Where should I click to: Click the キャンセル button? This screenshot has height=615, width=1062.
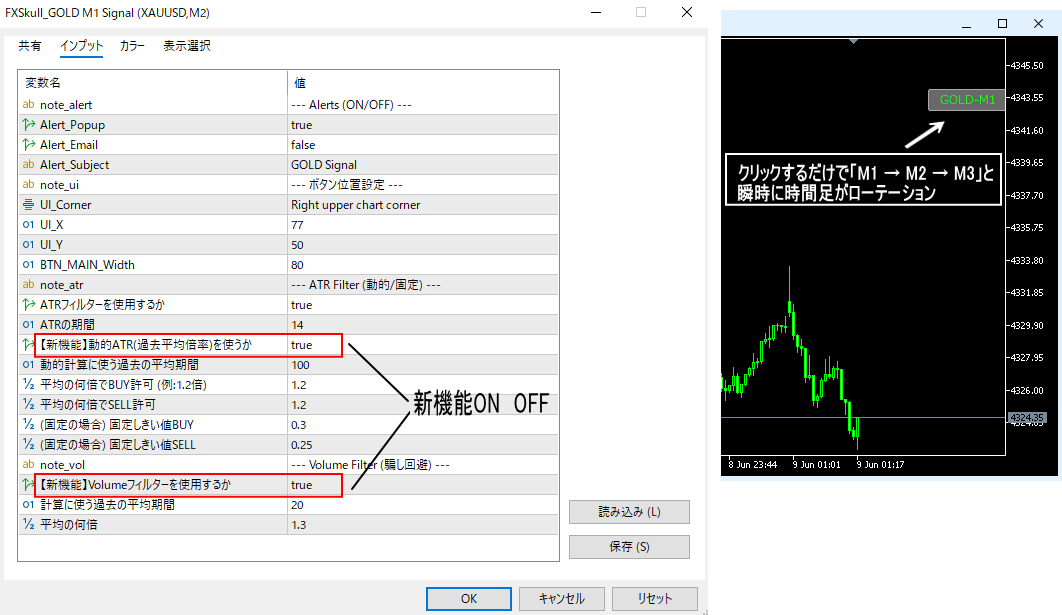tap(561, 599)
